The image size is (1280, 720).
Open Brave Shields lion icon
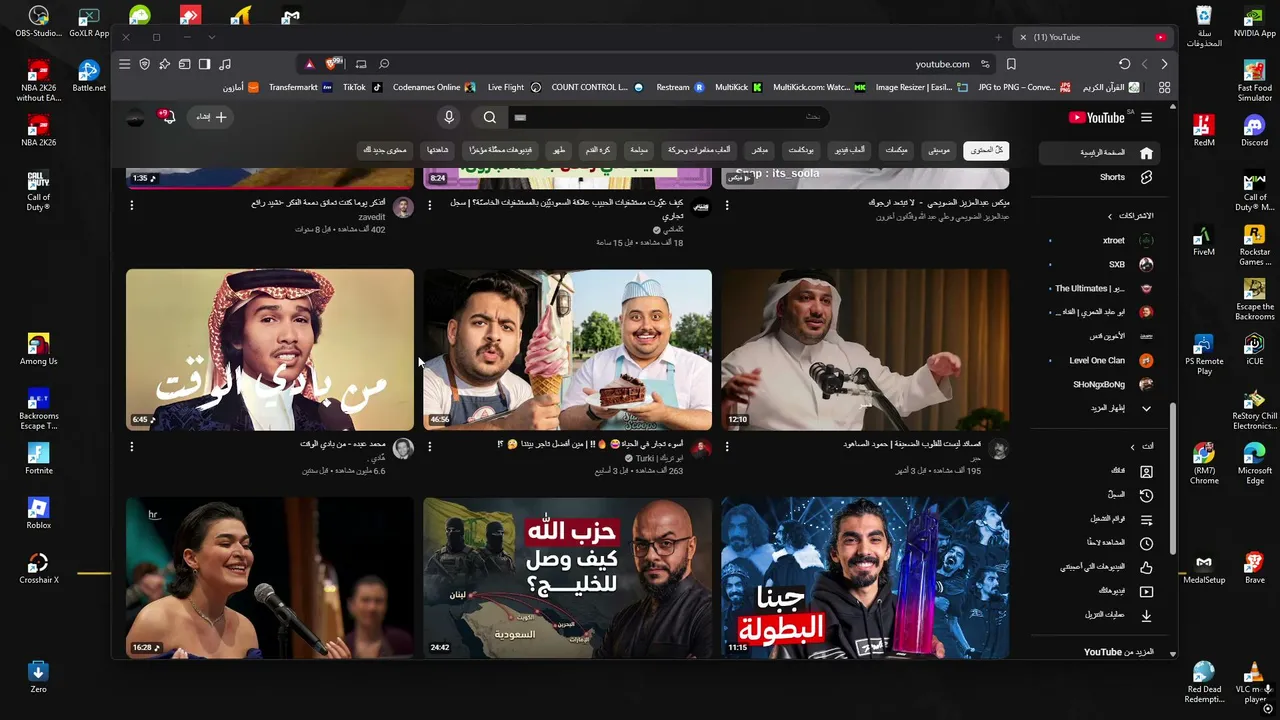pos(333,64)
